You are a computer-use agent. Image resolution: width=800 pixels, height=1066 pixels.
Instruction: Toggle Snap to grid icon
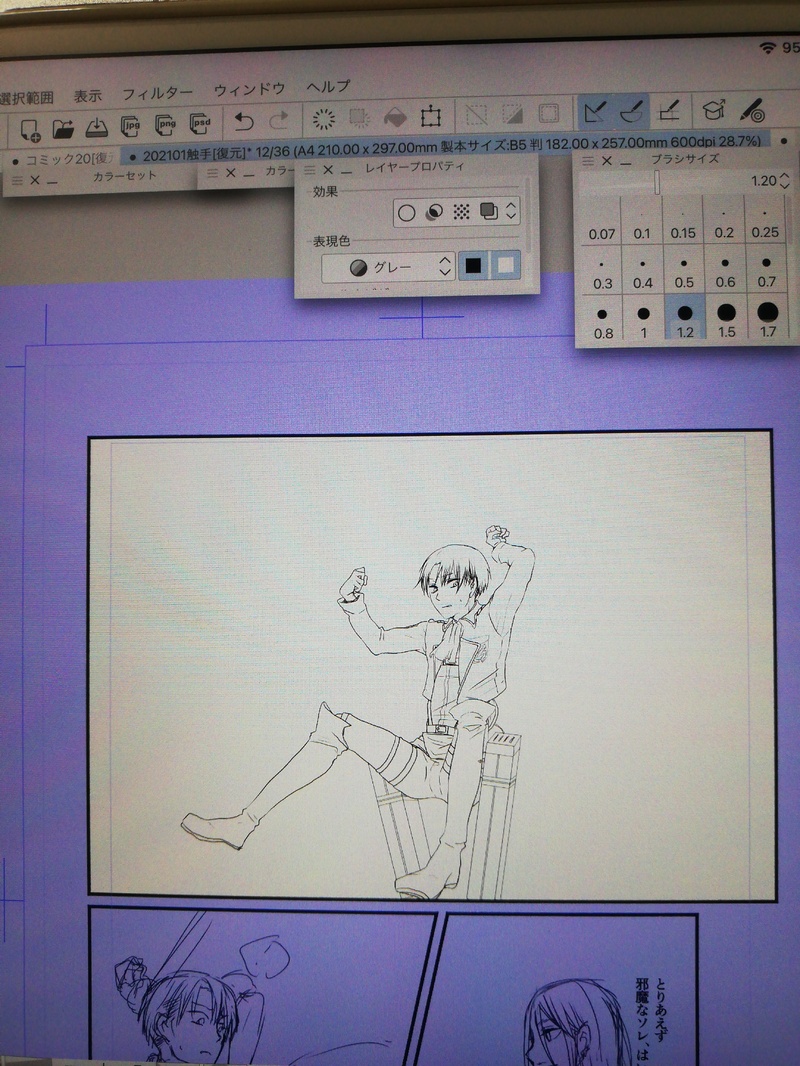669,109
